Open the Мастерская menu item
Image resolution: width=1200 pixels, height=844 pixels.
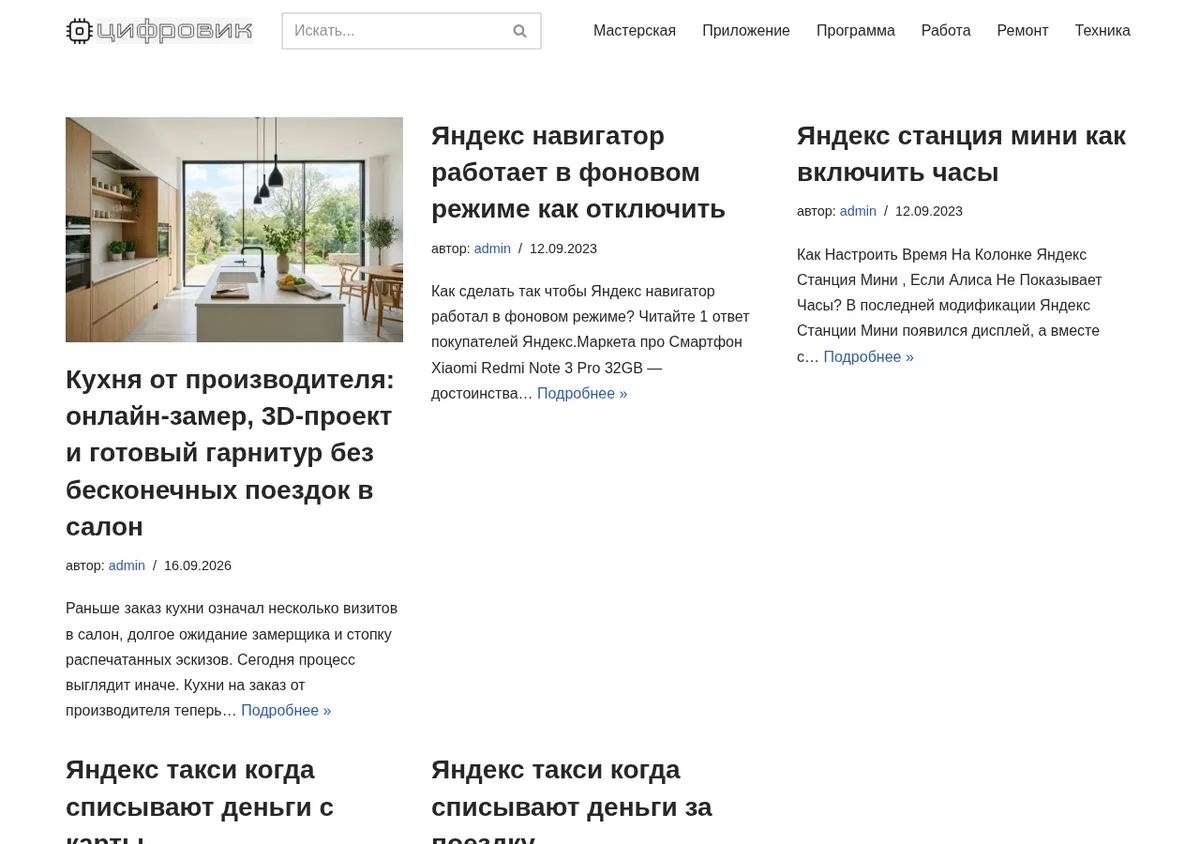(x=634, y=31)
